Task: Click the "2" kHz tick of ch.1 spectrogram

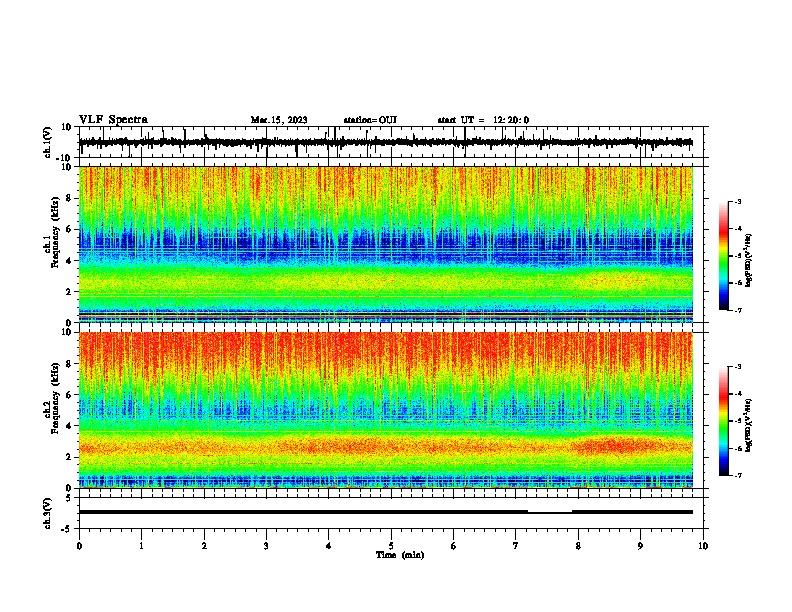Action: click(x=70, y=291)
